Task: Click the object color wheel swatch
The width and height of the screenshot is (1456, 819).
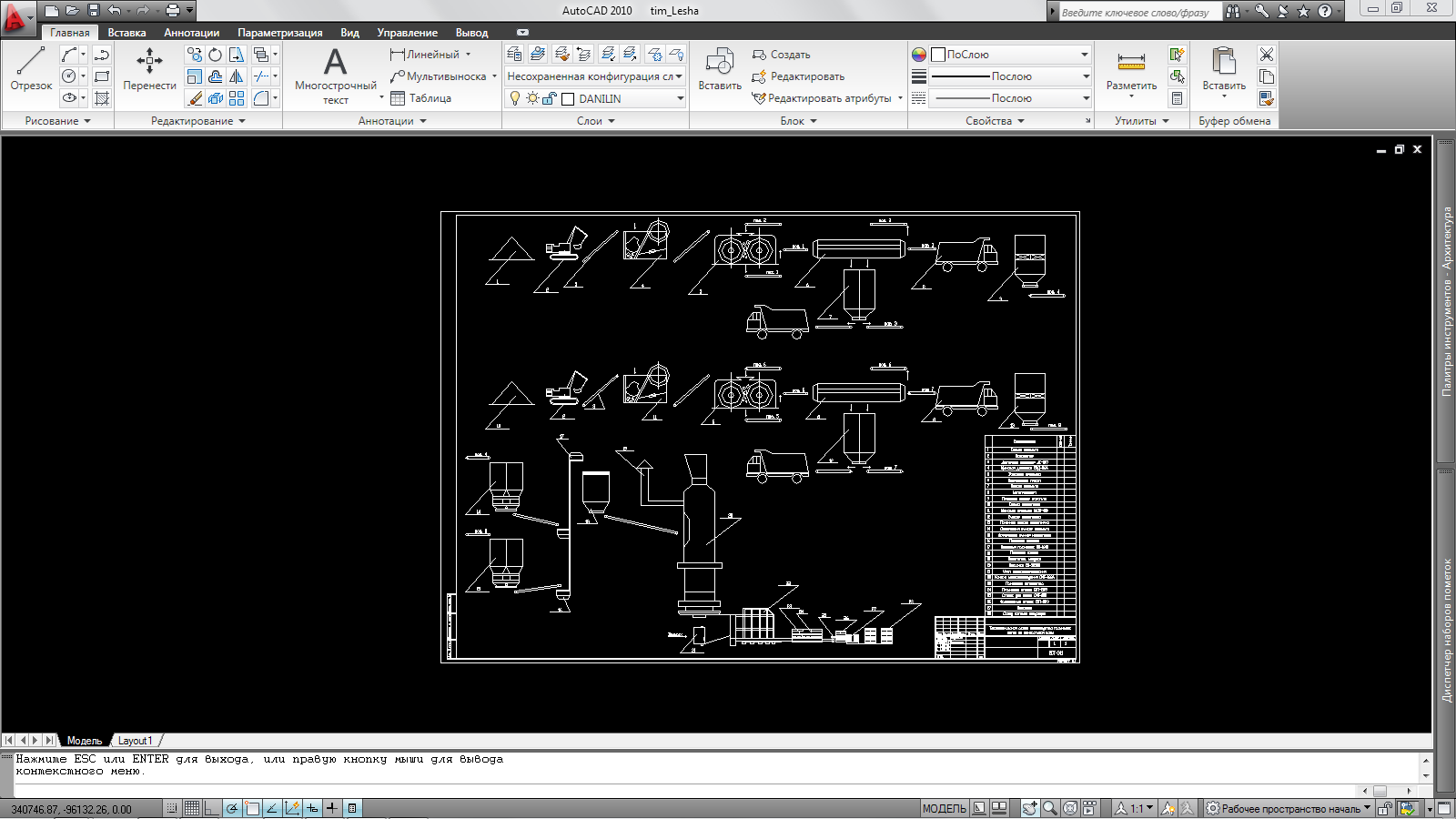Action: [x=919, y=55]
